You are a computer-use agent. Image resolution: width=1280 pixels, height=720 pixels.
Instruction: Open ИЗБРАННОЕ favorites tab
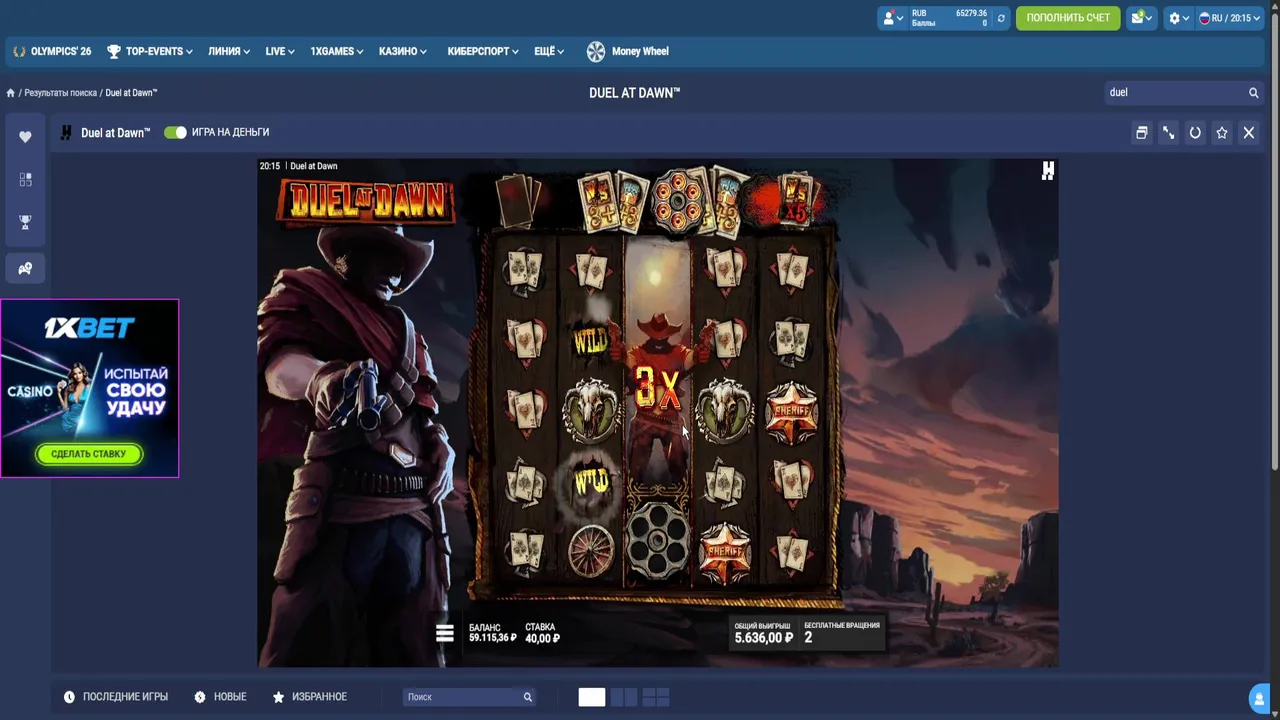coord(310,697)
